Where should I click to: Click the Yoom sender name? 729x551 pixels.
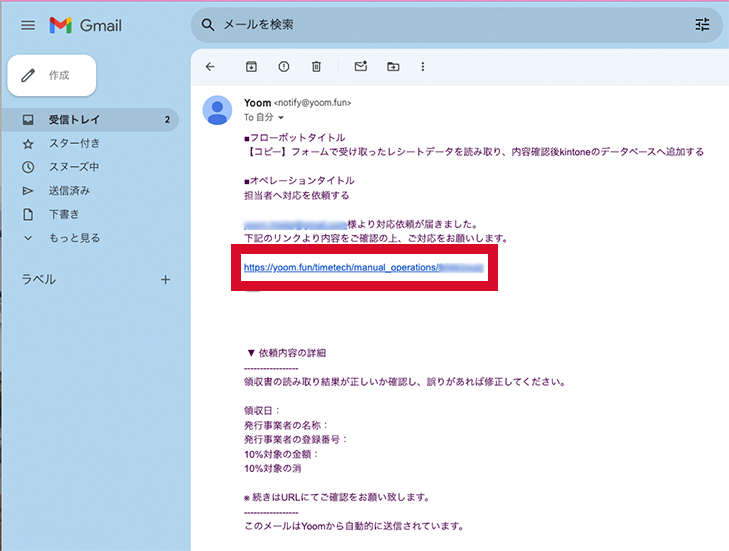pyautogui.click(x=258, y=103)
